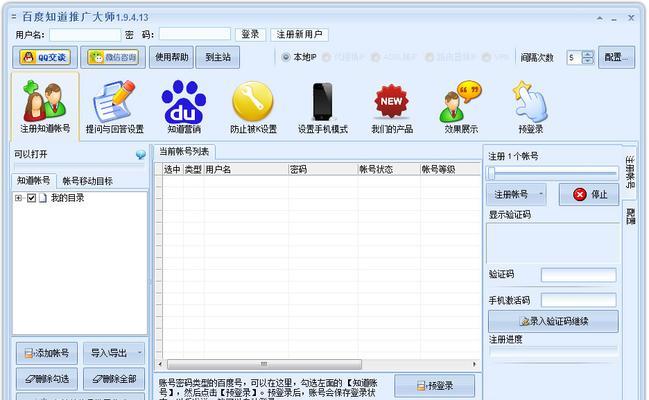Click the account list horizontal scrollbar thumb

click(264, 364)
